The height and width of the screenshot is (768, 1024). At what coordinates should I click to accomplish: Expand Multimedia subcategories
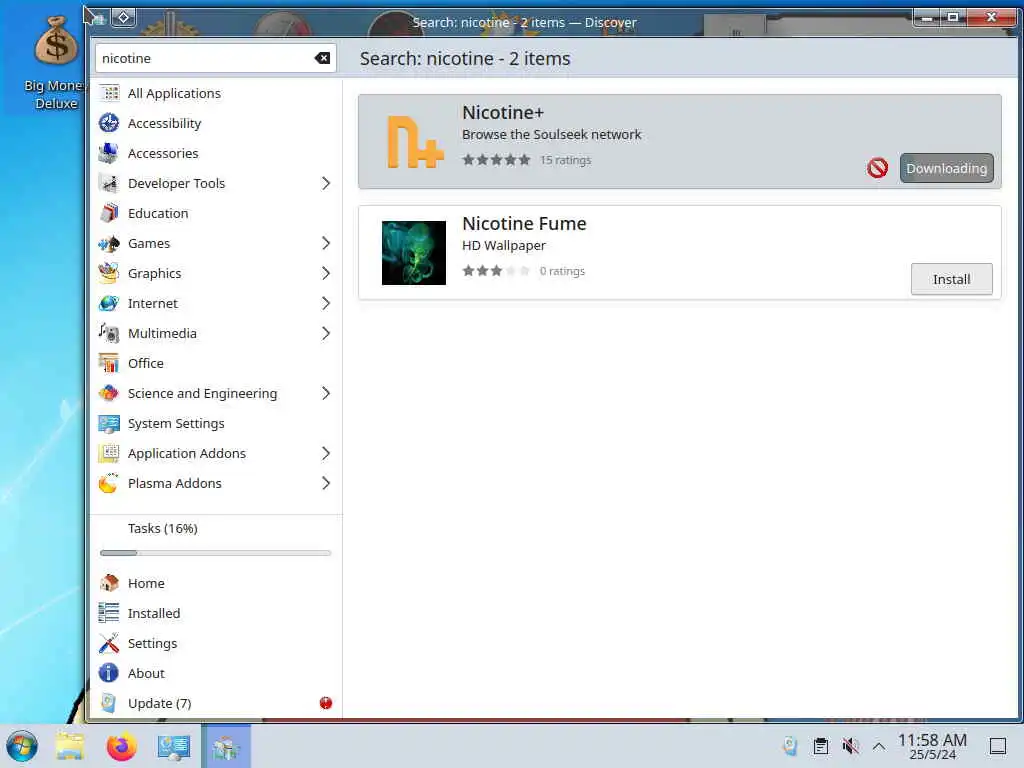point(326,334)
